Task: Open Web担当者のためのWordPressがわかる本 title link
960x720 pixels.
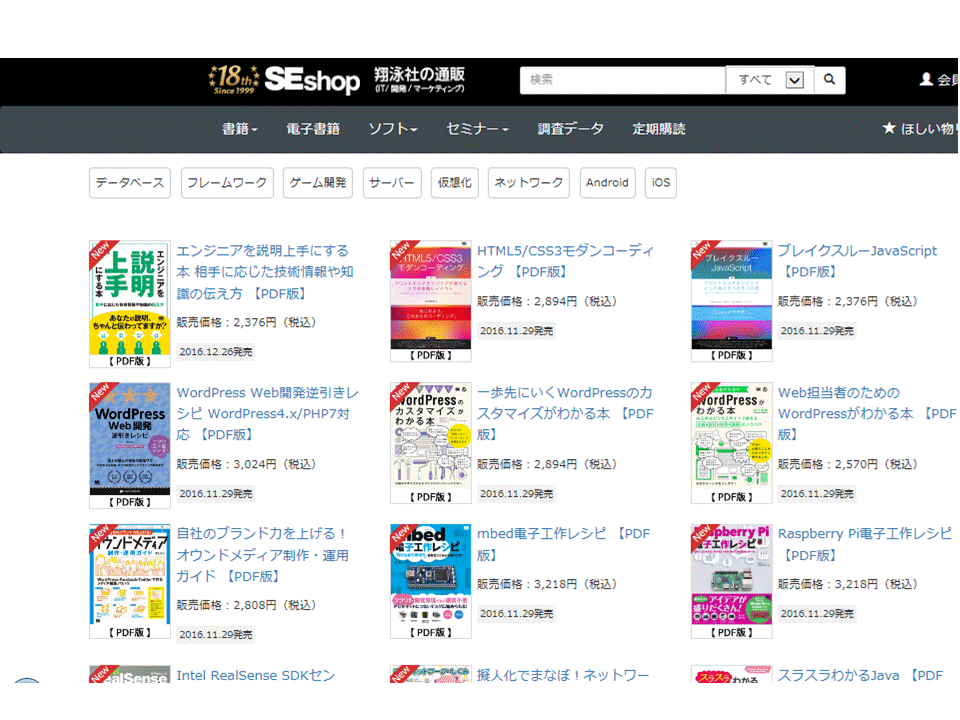Action: click(867, 413)
